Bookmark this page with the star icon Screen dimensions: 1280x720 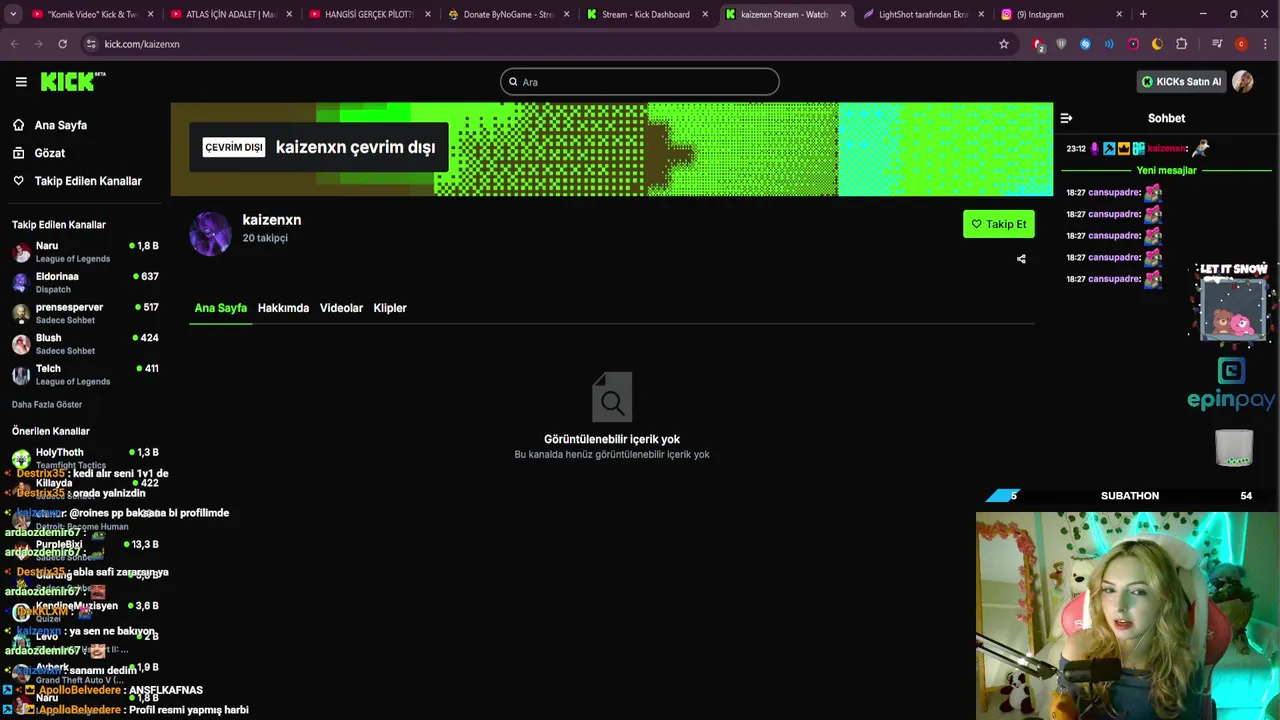(x=1004, y=44)
